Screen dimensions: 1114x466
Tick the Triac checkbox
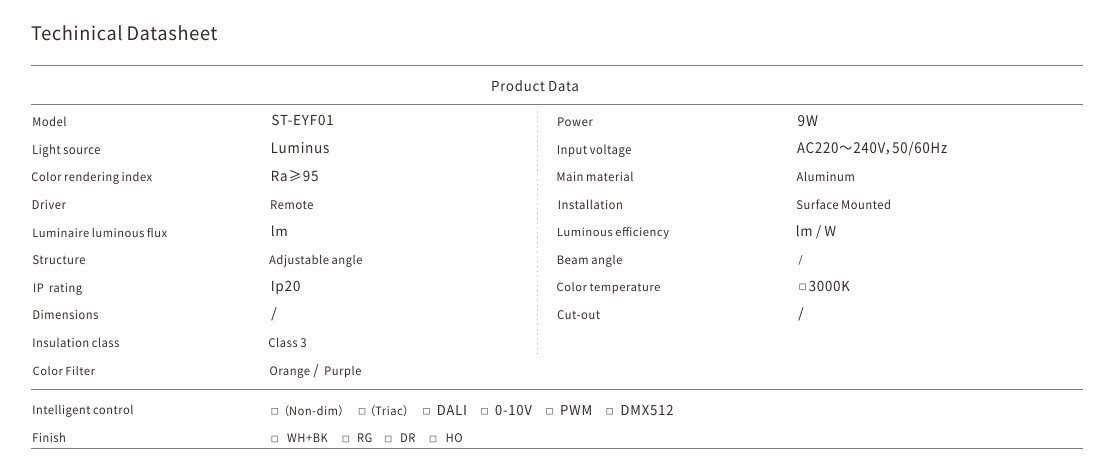(360, 411)
